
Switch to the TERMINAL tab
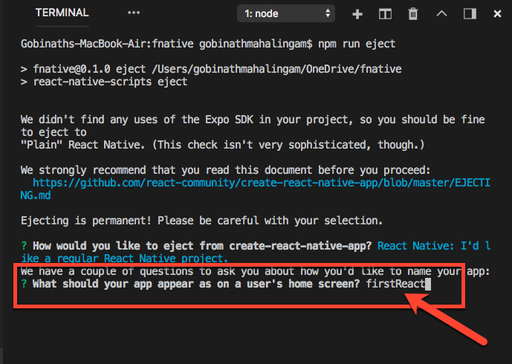[x=62, y=13]
